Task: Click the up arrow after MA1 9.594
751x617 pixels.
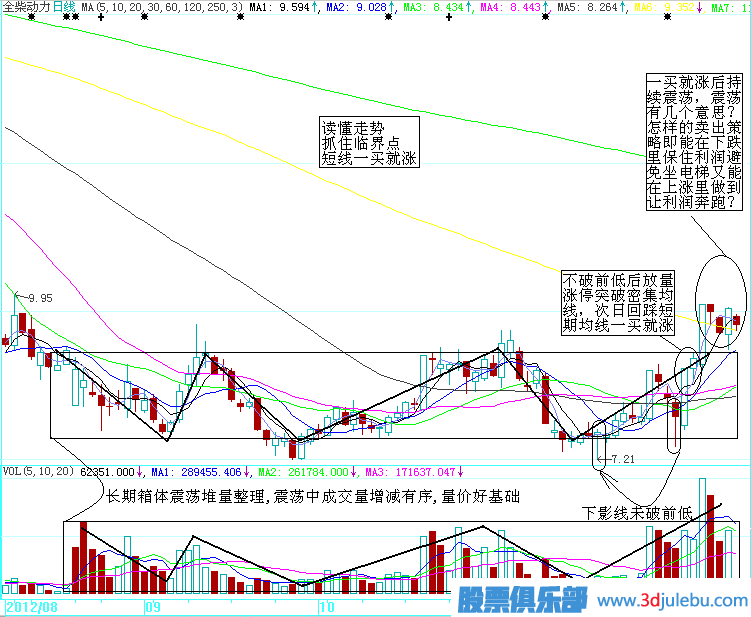Action: [x=315, y=7]
